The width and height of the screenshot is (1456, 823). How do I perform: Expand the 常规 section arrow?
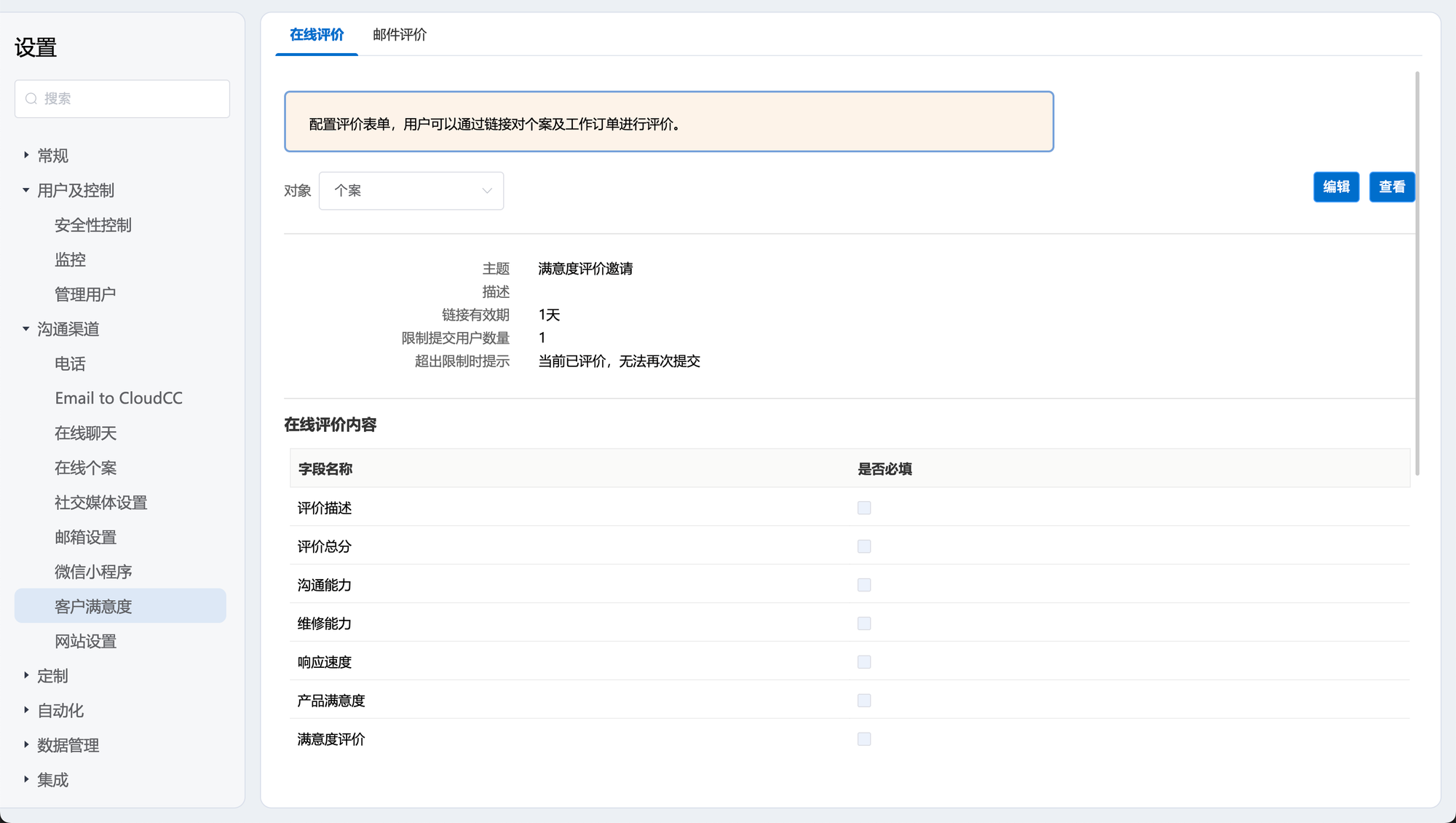click(x=26, y=155)
